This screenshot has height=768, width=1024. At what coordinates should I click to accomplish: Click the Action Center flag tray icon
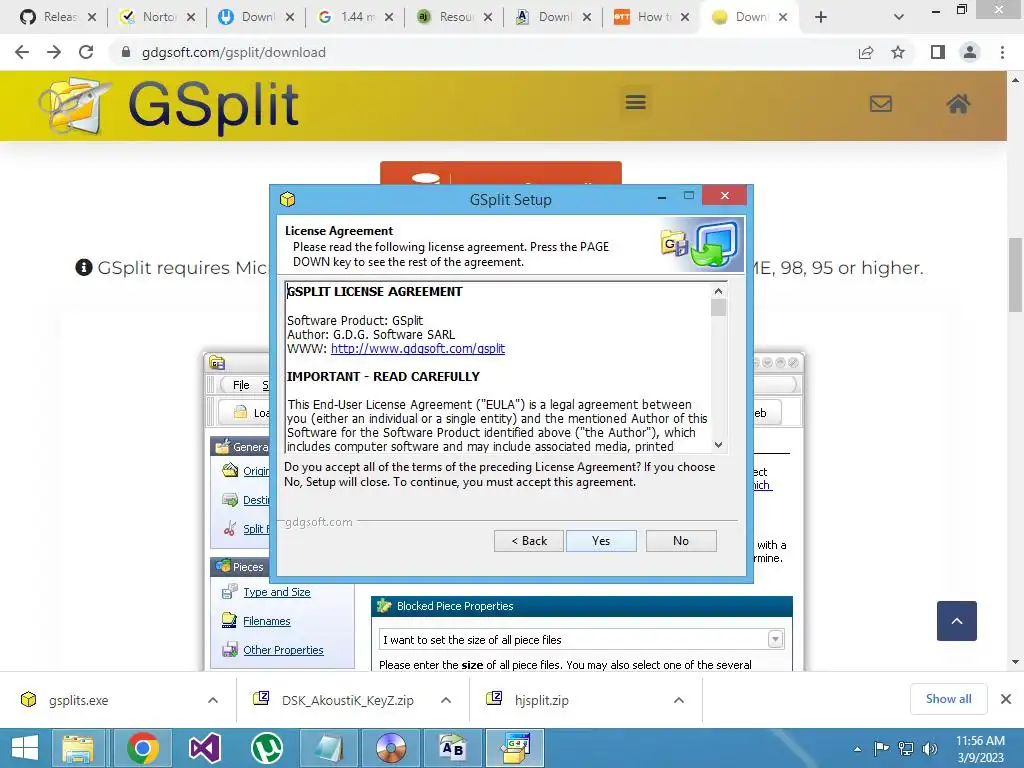(881, 749)
